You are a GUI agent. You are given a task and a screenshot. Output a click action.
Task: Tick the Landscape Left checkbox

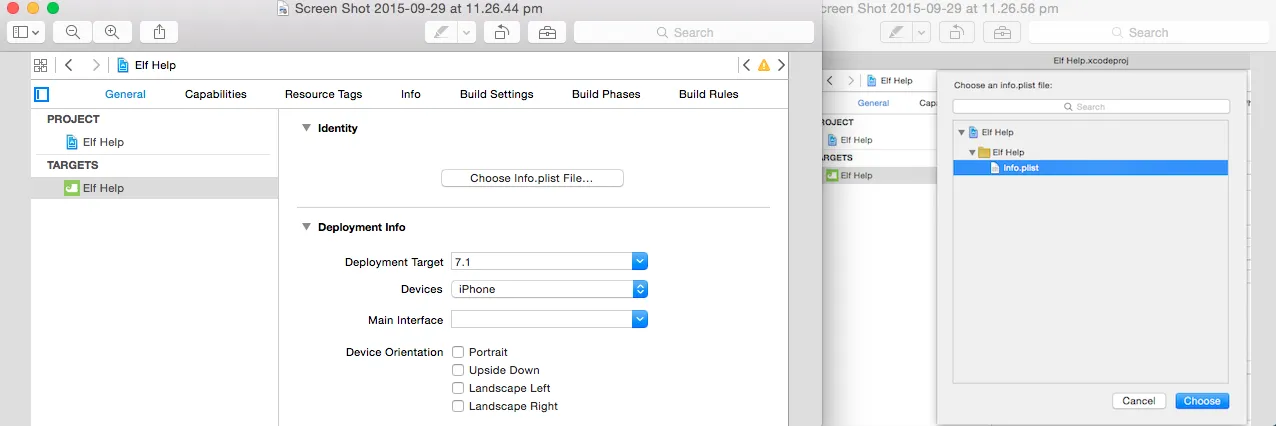coord(458,388)
